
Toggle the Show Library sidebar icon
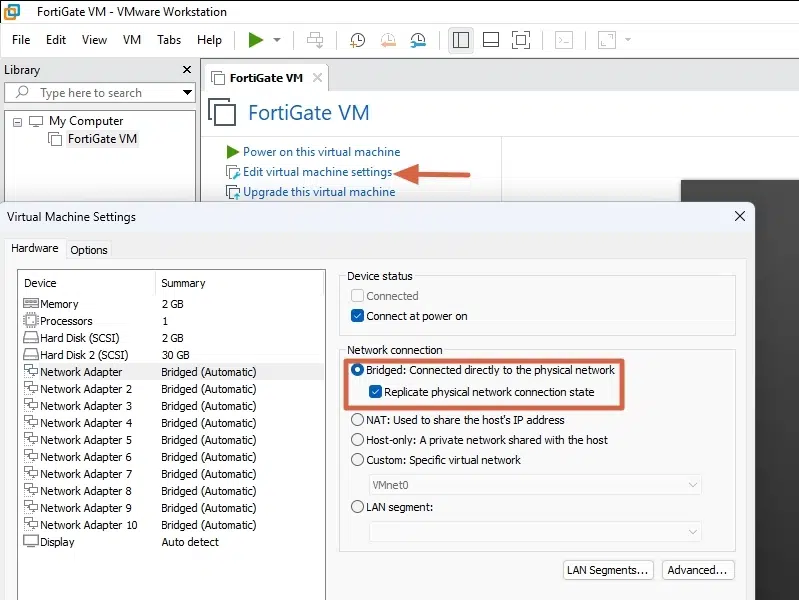pyautogui.click(x=460, y=40)
